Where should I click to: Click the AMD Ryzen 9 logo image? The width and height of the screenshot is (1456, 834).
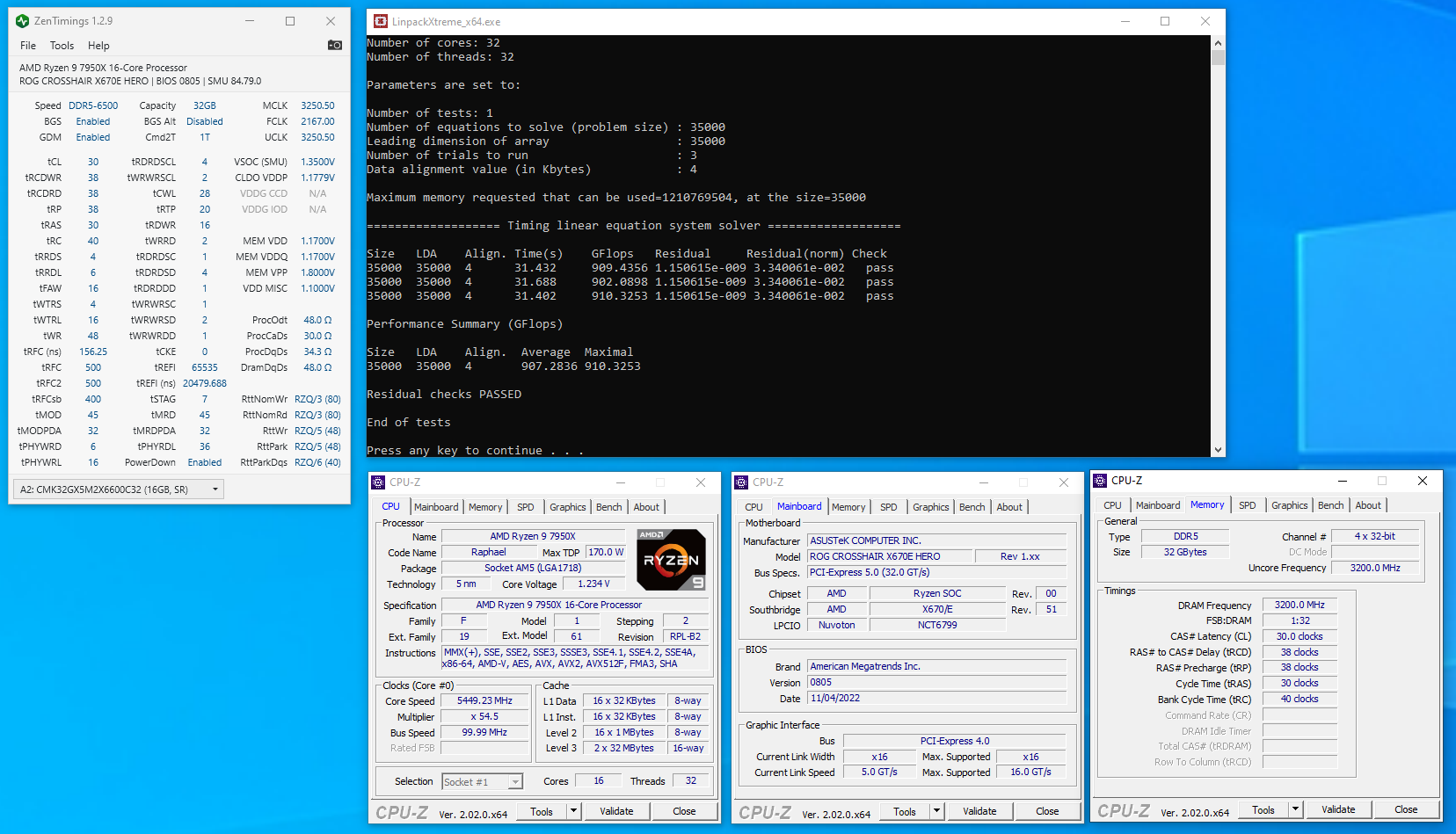click(671, 560)
